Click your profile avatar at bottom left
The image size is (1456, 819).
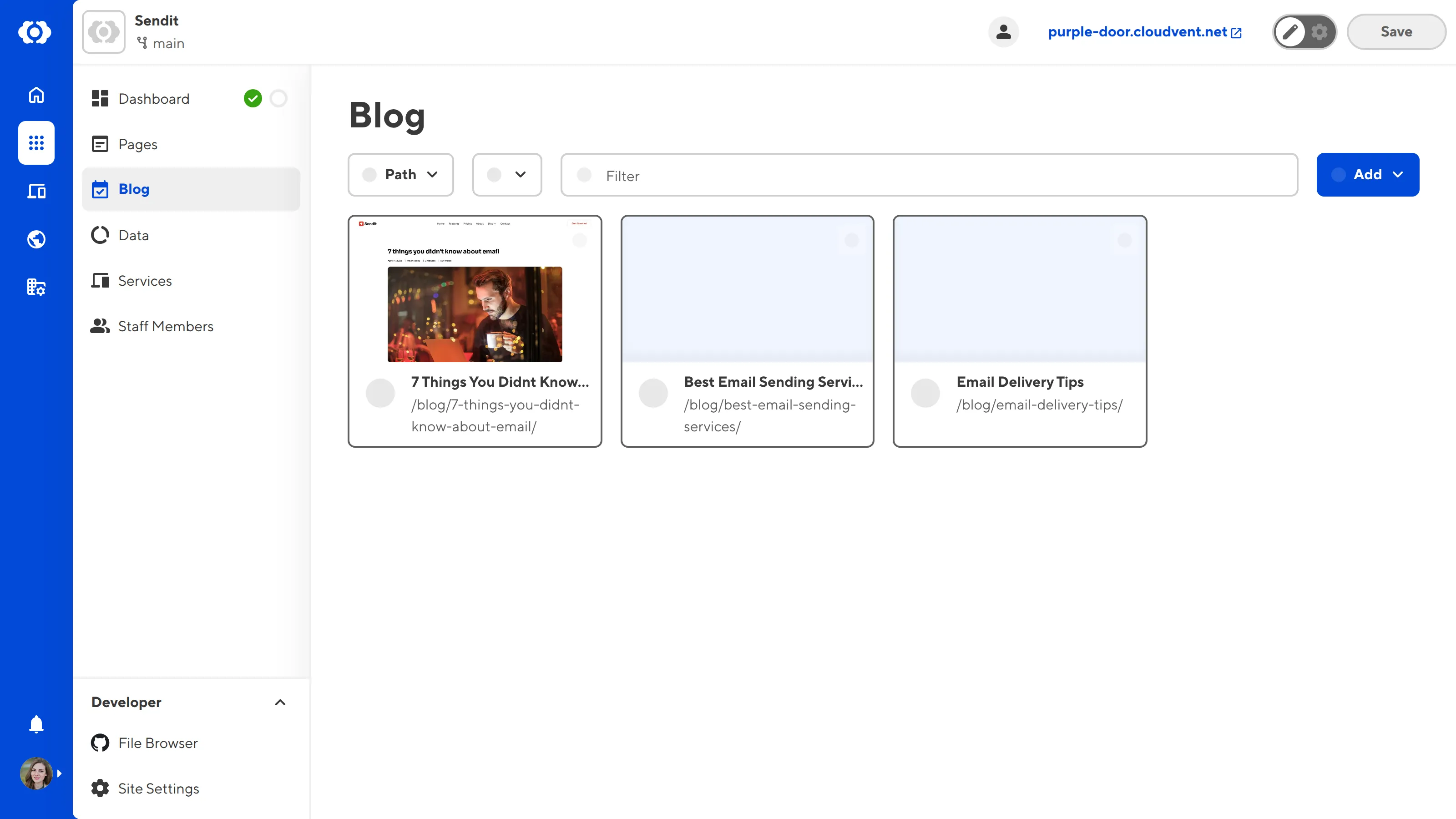(35, 773)
